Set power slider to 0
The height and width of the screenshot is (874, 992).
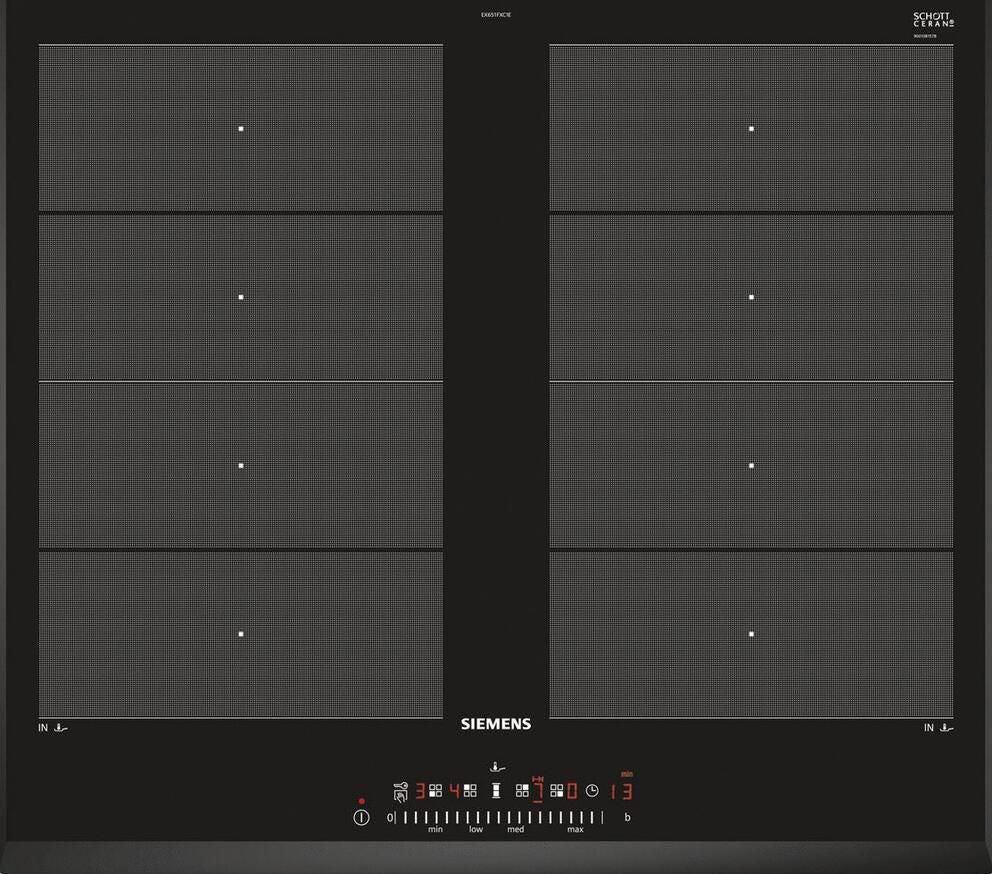[x=390, y=818]
